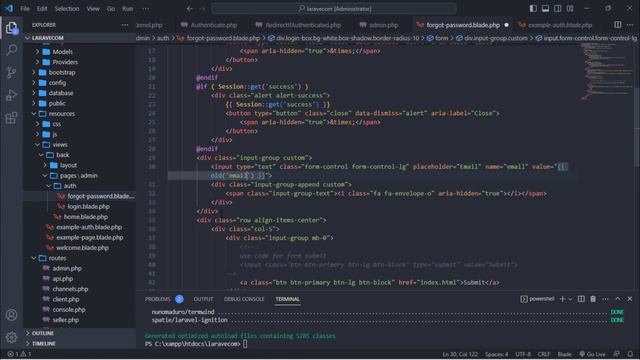This screenshot has width=640, height=360.
Task: Open the Search view in the activity bar
Action: (11, 50)
